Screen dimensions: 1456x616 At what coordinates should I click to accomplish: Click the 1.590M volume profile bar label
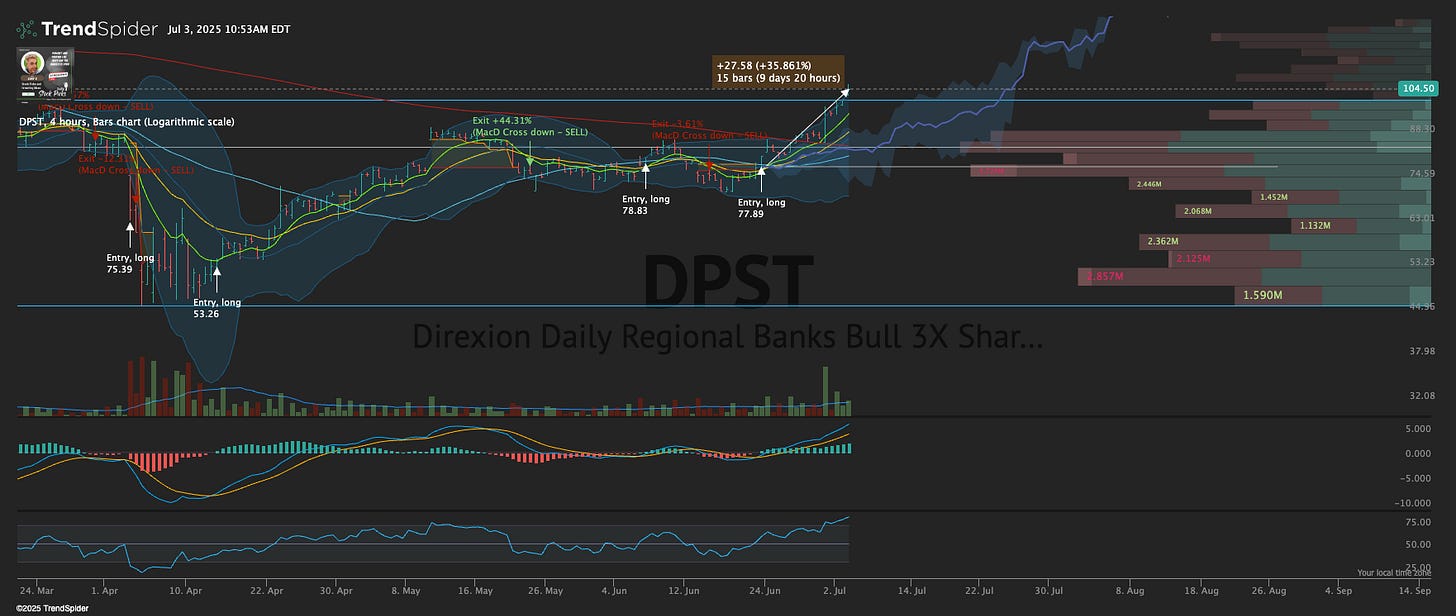(1263, 296)
